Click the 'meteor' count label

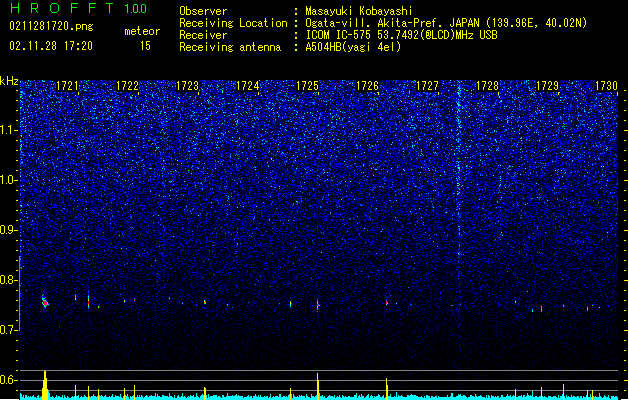142,31
